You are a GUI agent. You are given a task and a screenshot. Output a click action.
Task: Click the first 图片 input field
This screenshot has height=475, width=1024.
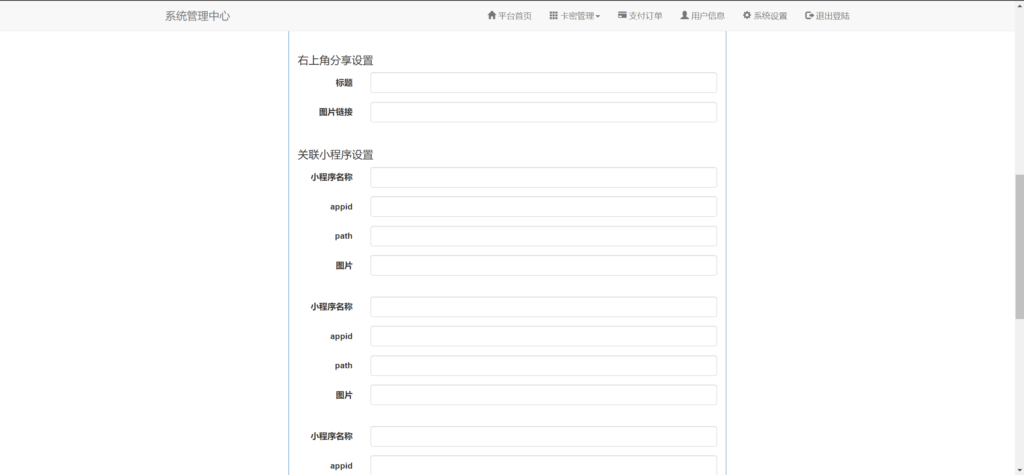[543, 266]
